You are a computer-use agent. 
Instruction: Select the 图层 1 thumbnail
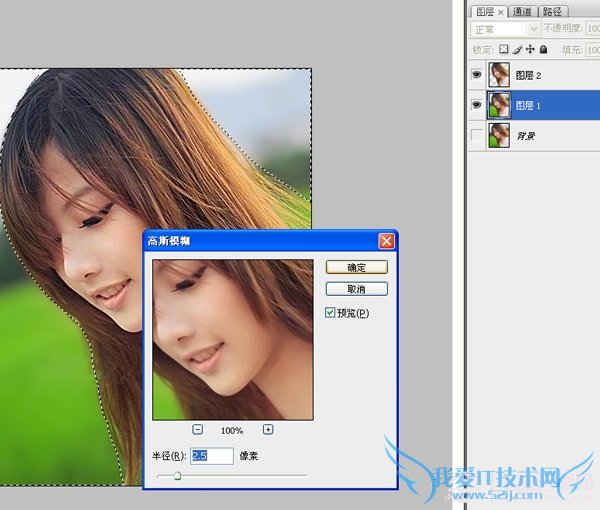(x=499, y=105)
